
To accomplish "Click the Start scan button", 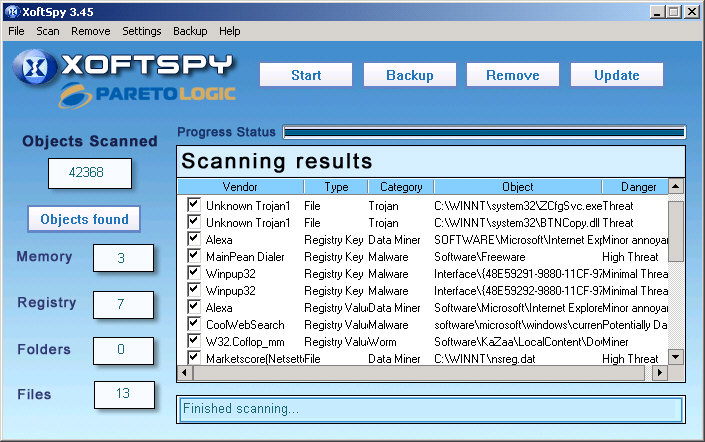I will tap(306, 75).
